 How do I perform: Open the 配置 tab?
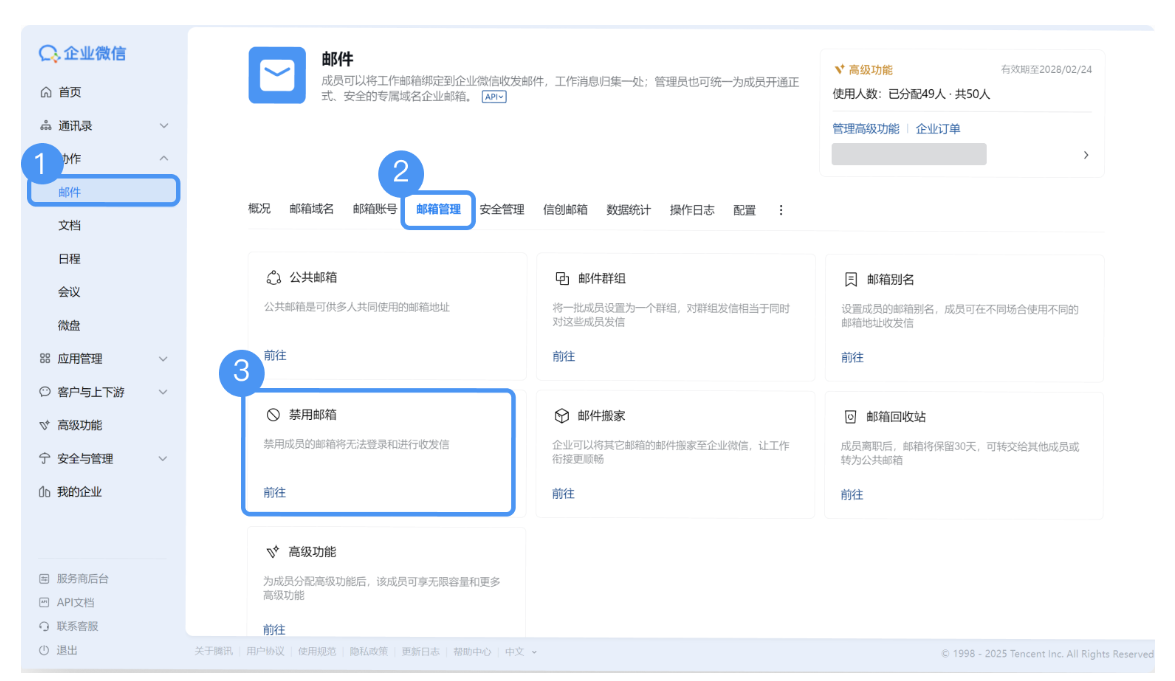pyautogui.click(x=744, y=210)
